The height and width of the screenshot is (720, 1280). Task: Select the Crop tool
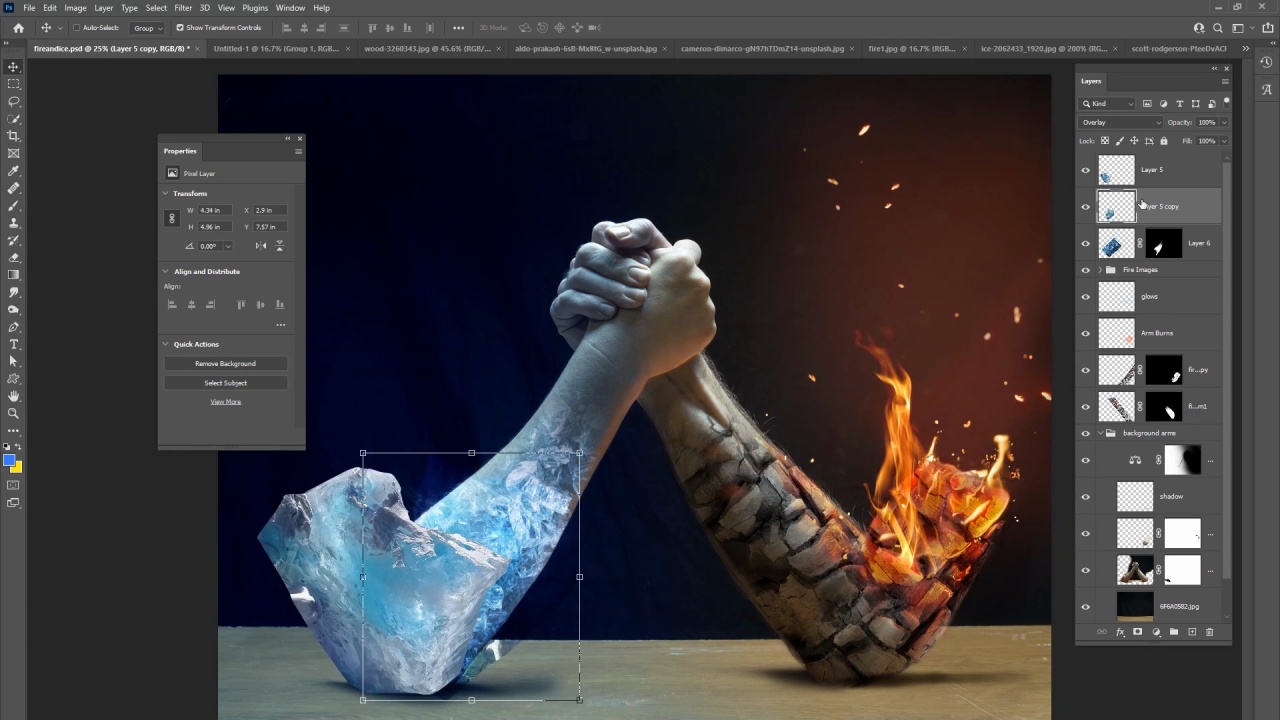[x=13, y=136]
